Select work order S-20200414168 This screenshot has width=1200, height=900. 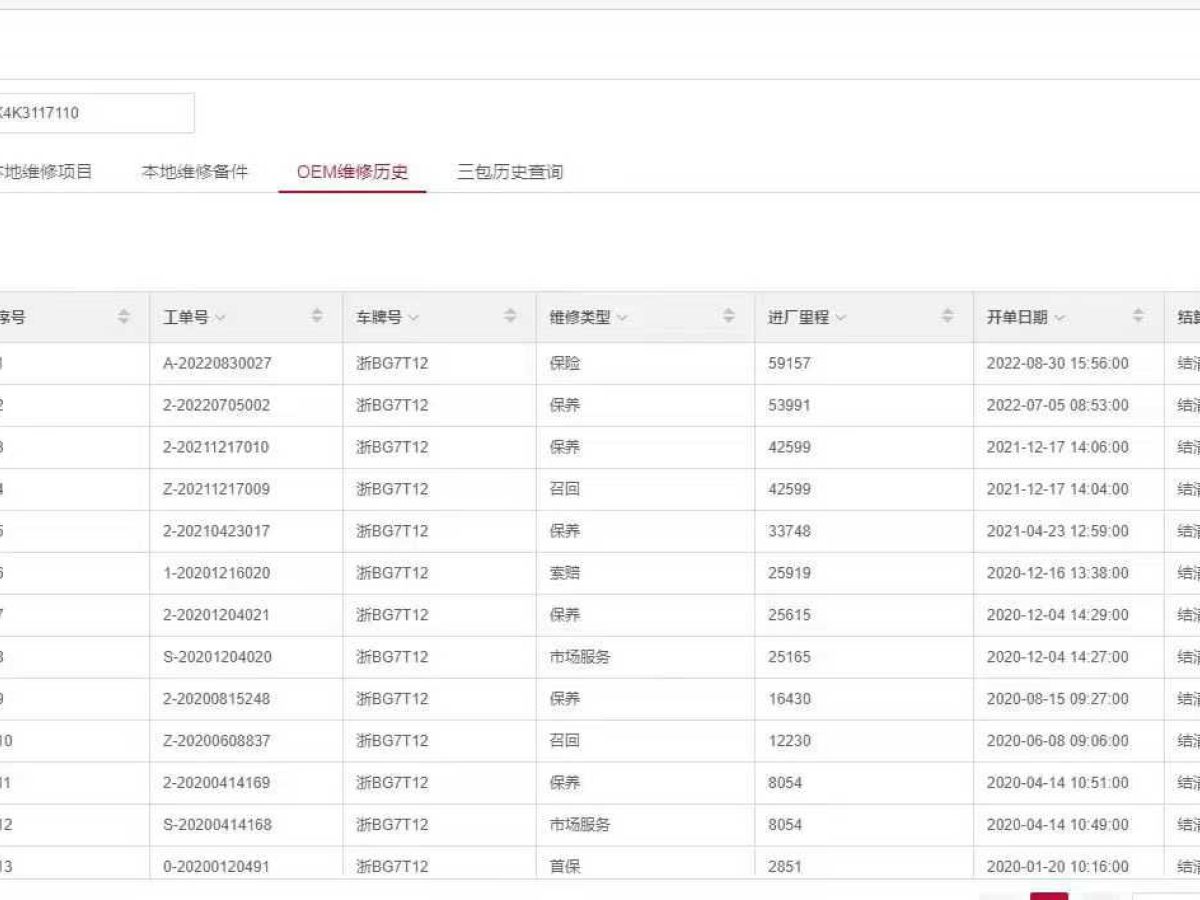click(217, 825)
